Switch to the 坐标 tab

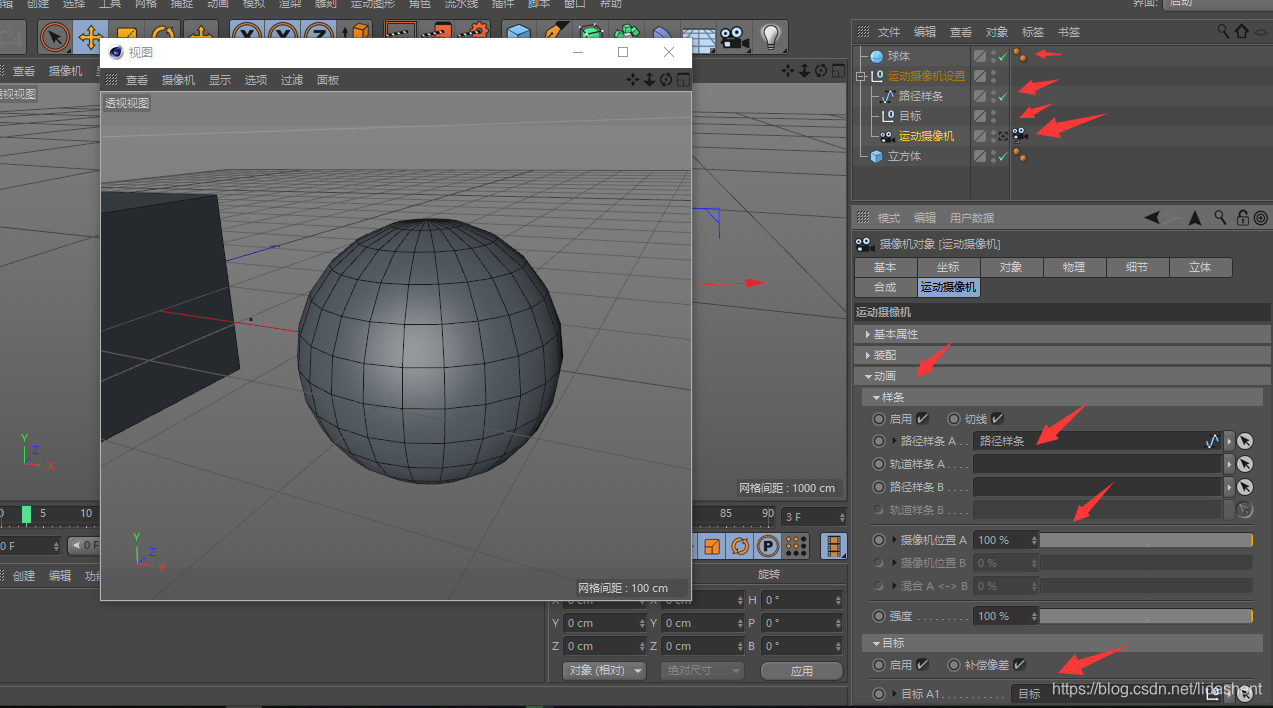[x=948, y=267]
